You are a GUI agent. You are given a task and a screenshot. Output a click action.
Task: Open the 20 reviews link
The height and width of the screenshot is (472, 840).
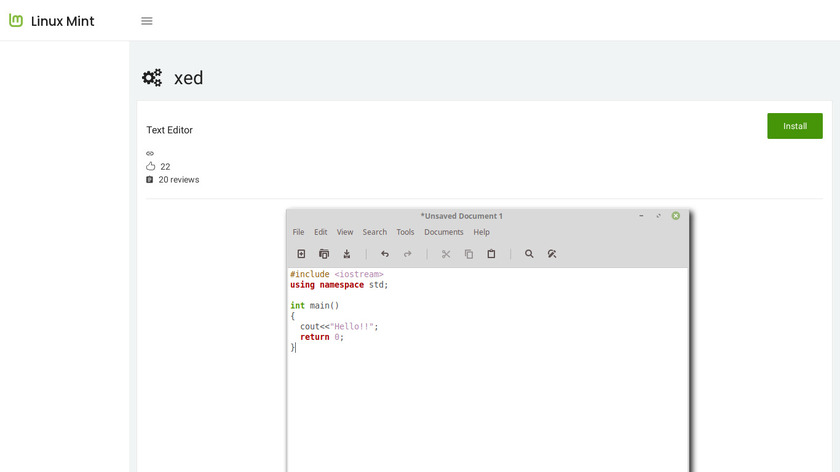[178, 180]
